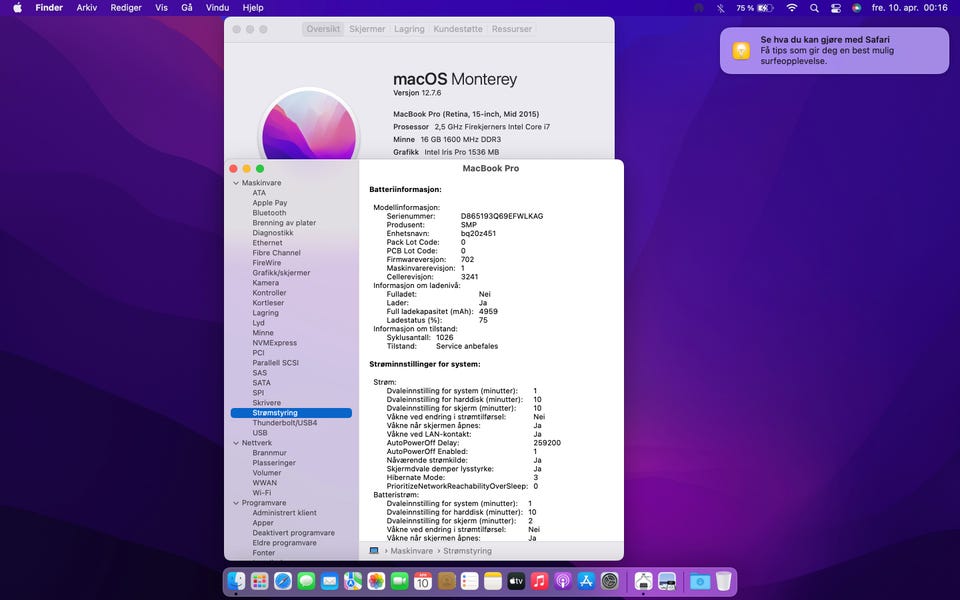960x600 pixels.
Task: Select Apple Pay in the sidebar
Action: [270, 203]
